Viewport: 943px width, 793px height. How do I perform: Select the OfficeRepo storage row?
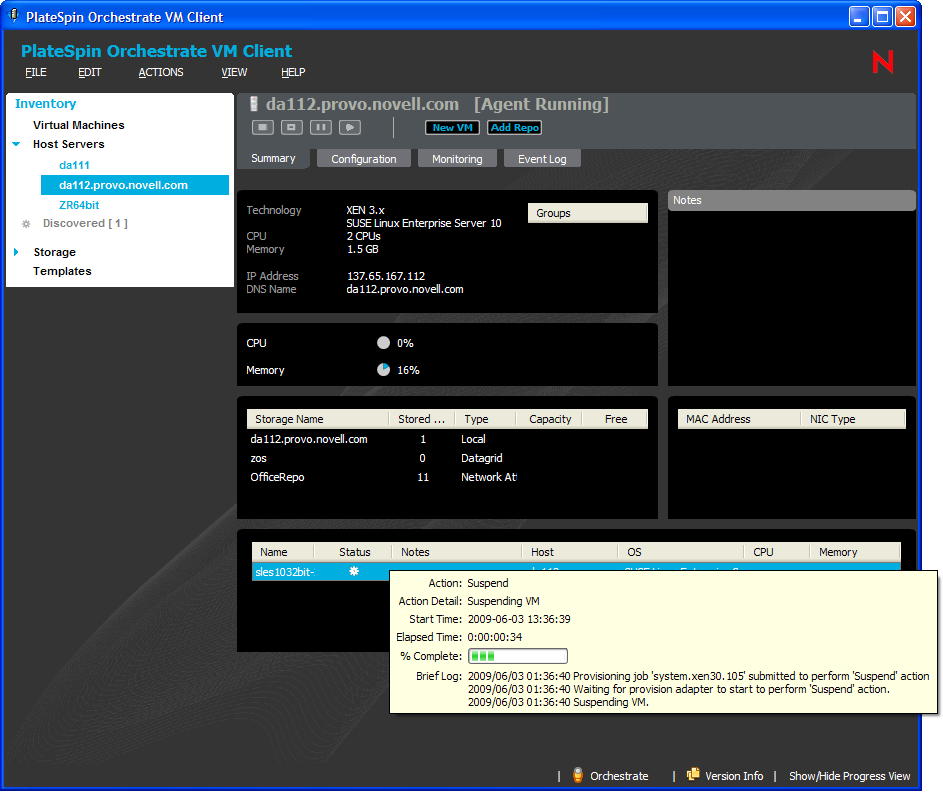(x=277, y=477)
